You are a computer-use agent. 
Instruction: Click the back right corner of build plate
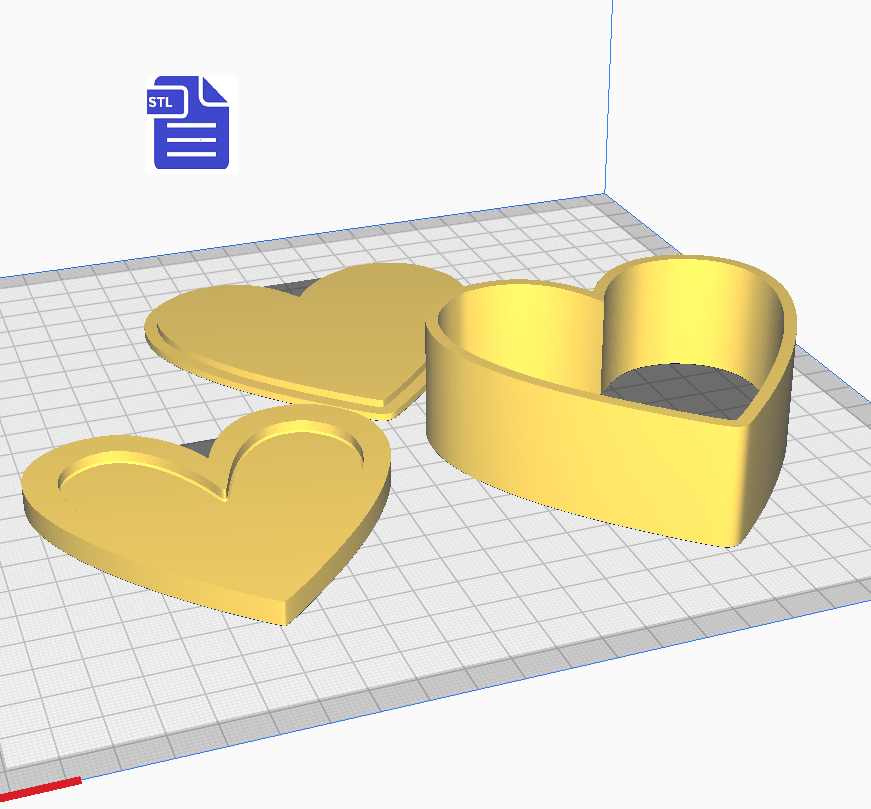606,196
